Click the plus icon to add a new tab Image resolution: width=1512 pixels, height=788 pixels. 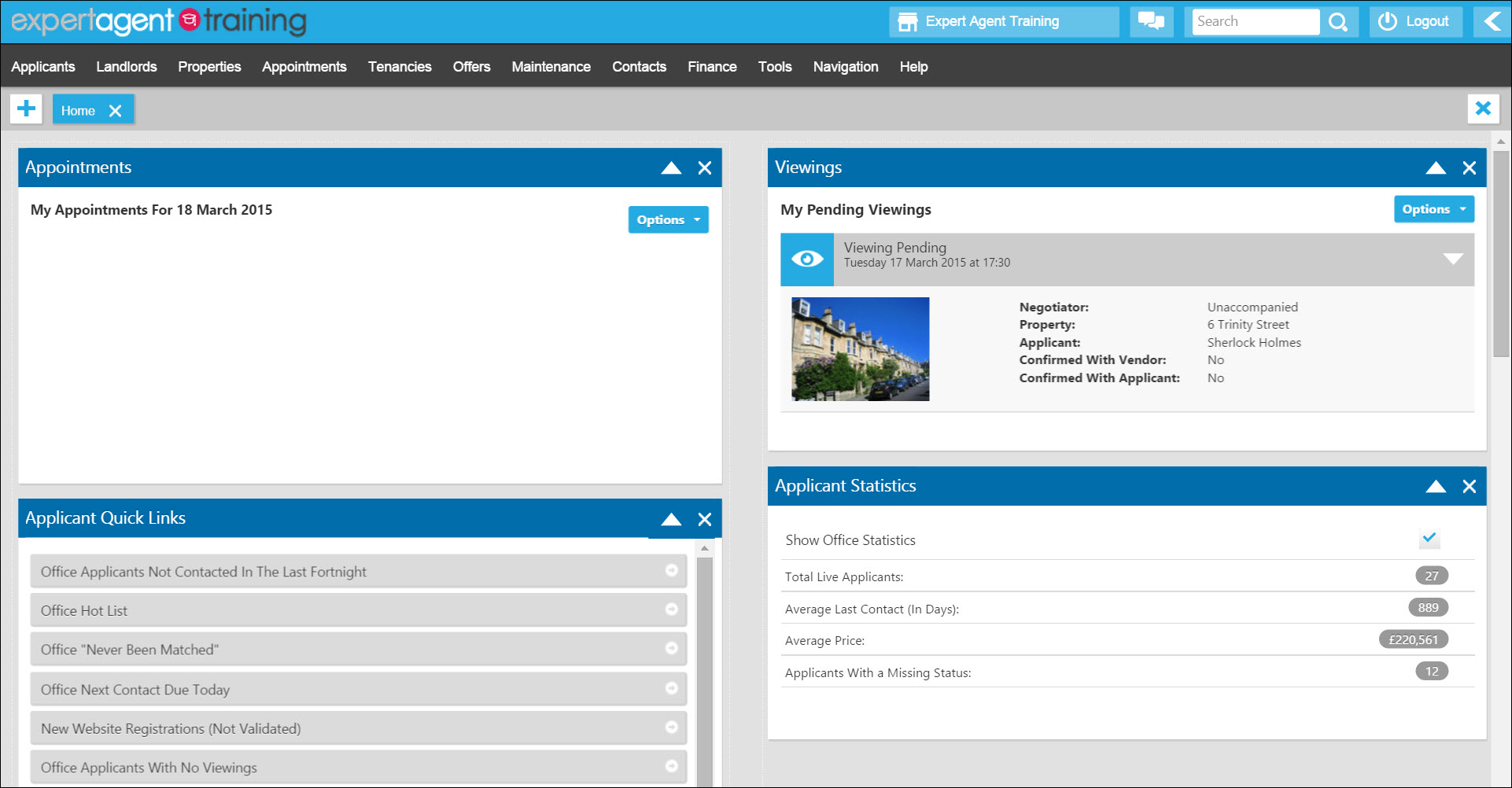(x=27, y=109)
